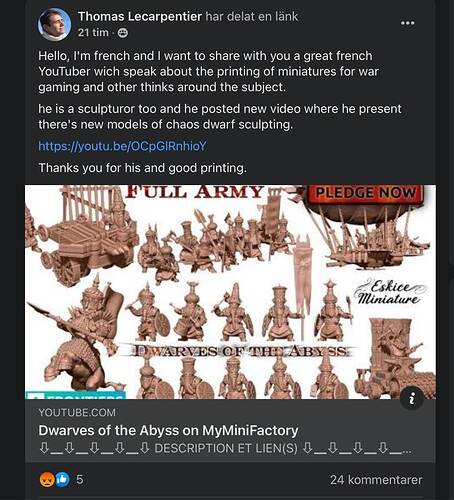Show who reacted via the 5 count

point(80,480)
